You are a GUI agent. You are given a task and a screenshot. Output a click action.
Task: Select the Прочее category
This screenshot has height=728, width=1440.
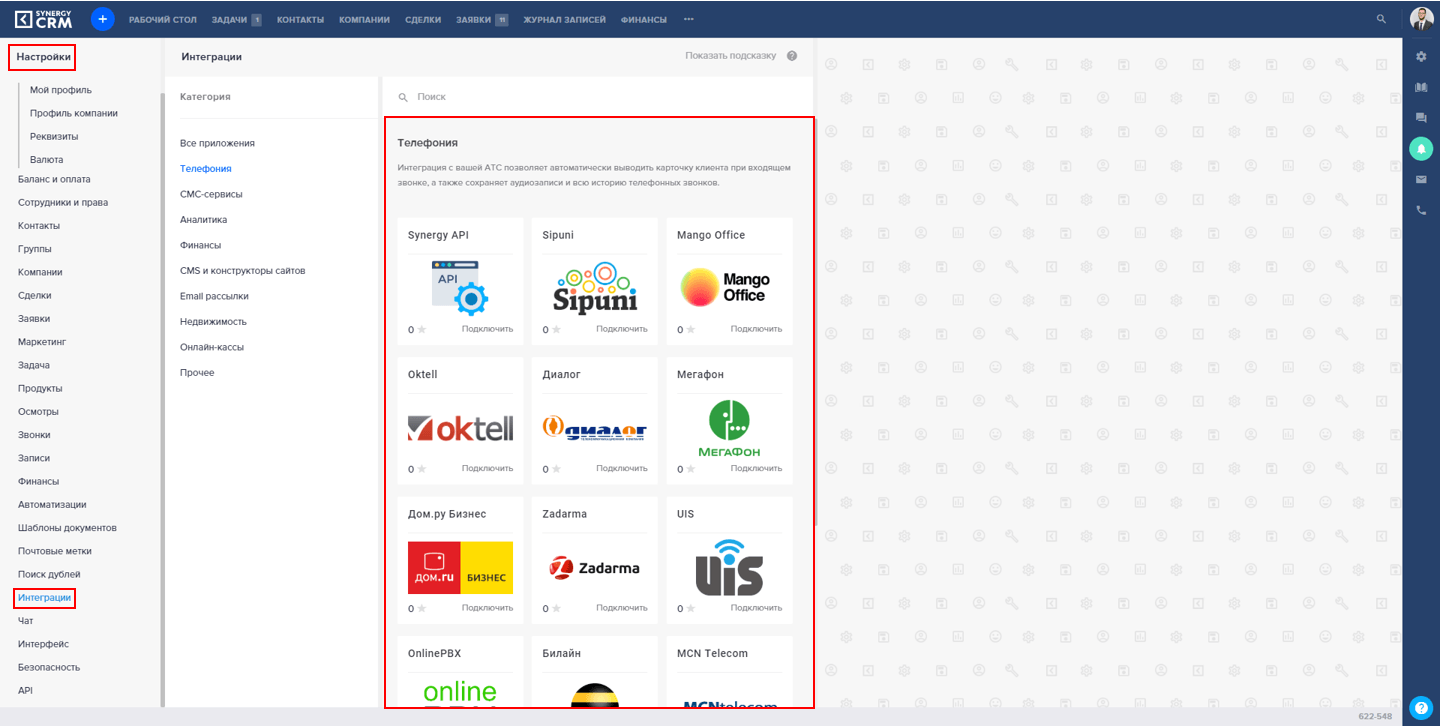pyautogui.click(x=197, y=373)
